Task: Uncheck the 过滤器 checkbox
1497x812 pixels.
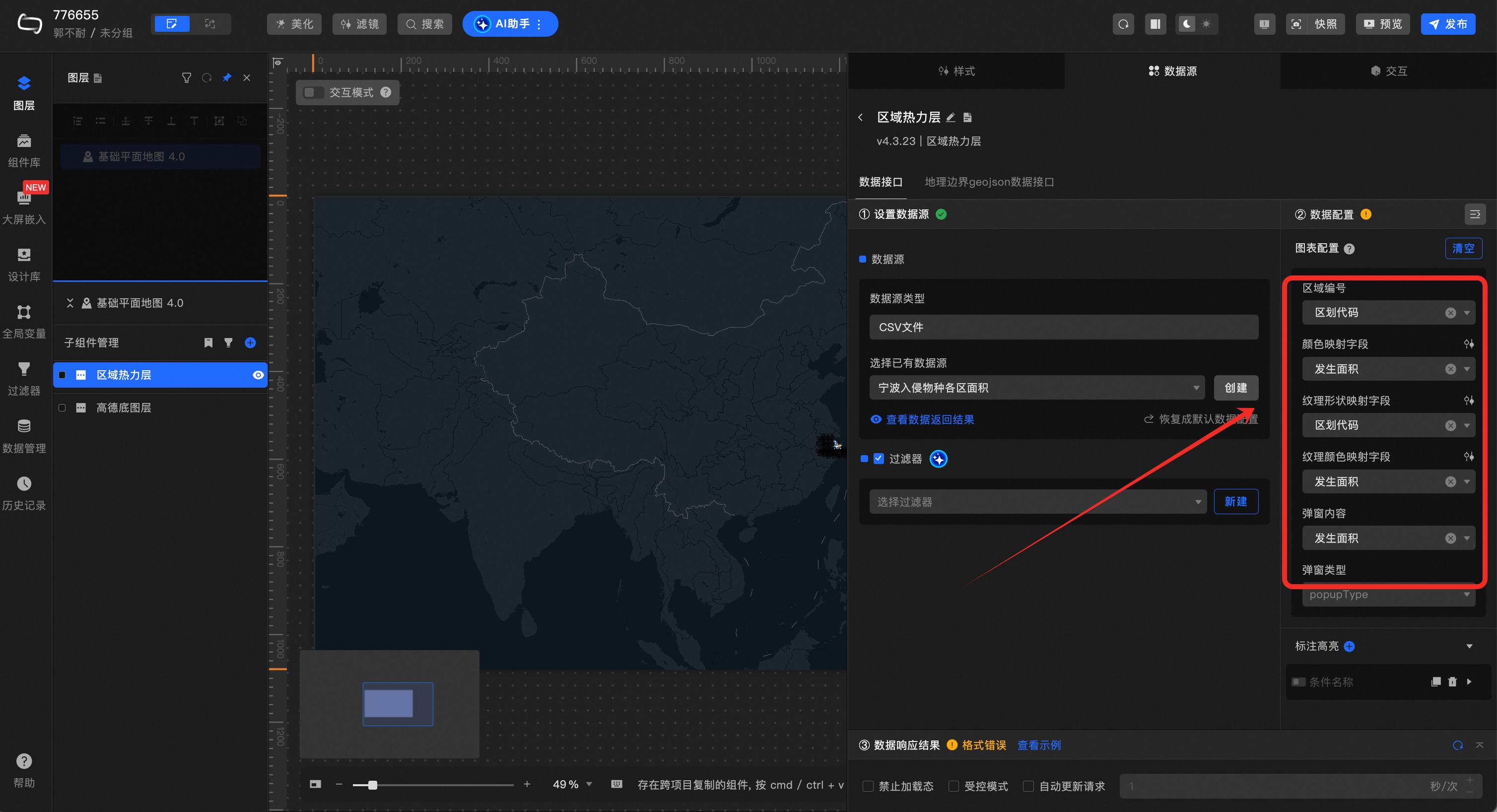Action: 878,459
